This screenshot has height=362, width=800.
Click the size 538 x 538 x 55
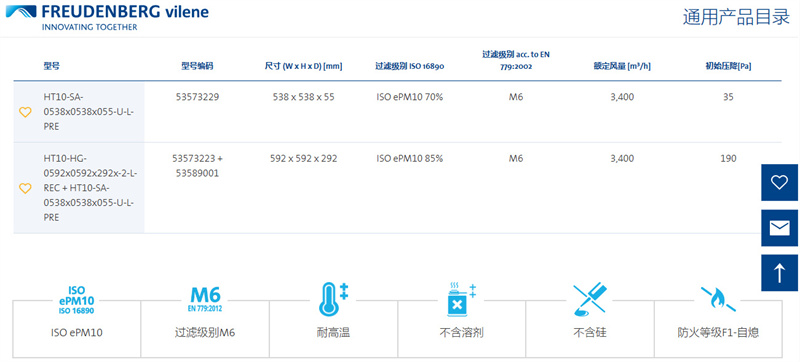tap(304, 97)
